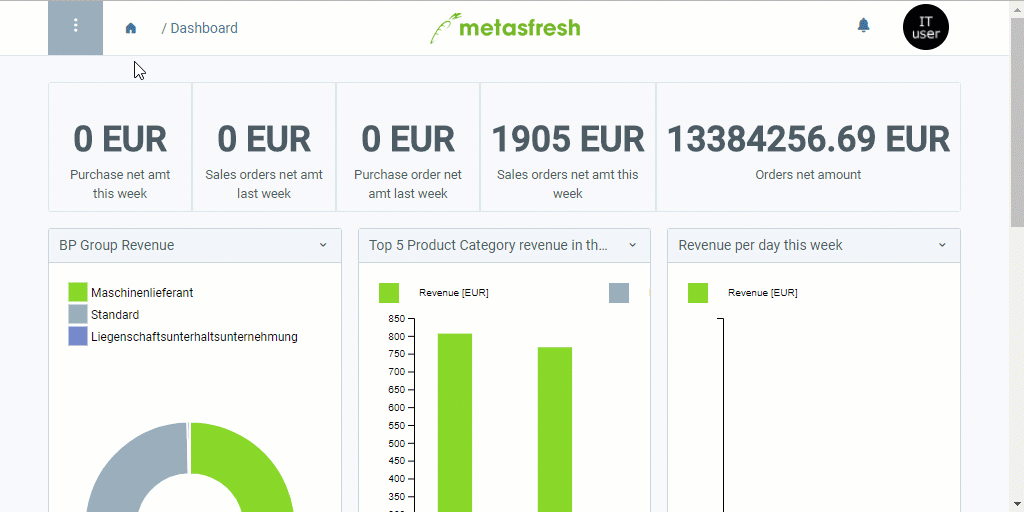Toggle Revenue [EUR] legend in per-day chart
This screenshot has width=1024, height=512.
click(x=762, y=293)
